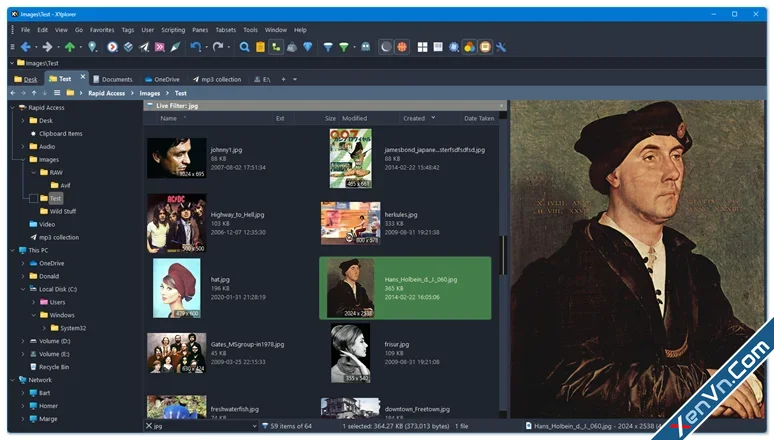Toggle the Live Filter icon in header
Screen dimensions: 774x440
150,105
